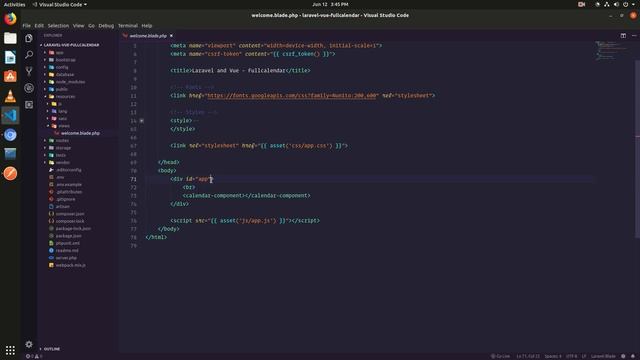Expand the bootstrap folder
This screenshot has height=360, width=640.
[x=65, y=60]
